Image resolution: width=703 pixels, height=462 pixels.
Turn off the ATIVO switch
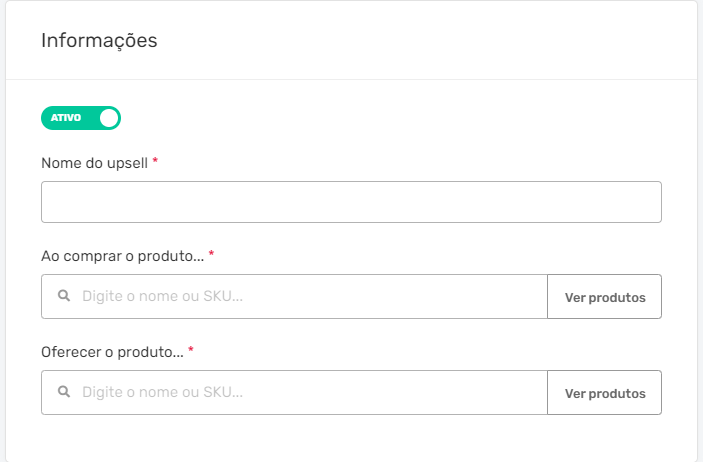(x=81, y=118)
